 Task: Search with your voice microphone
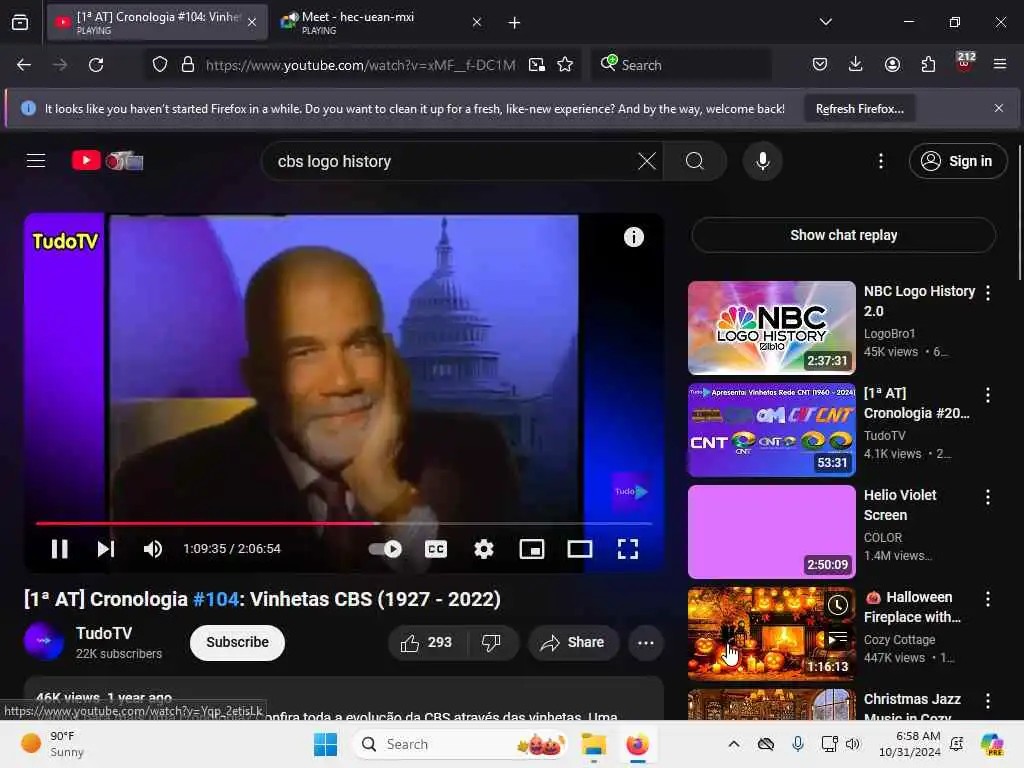[762, 161]
